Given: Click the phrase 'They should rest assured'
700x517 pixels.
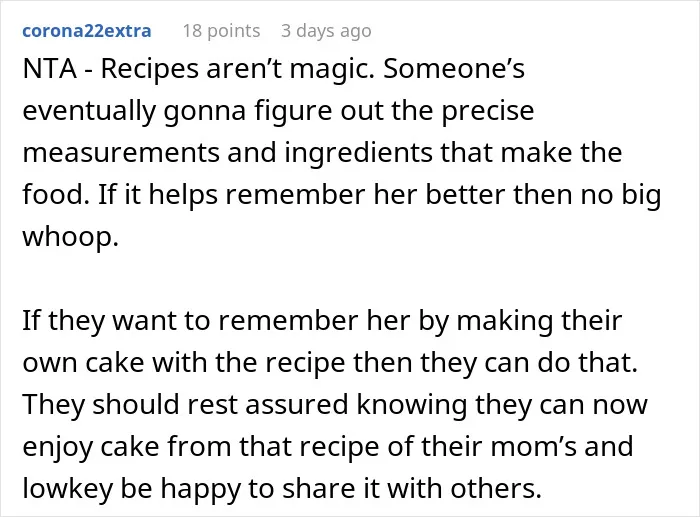Looking at the screenshot, I should 185,404.
